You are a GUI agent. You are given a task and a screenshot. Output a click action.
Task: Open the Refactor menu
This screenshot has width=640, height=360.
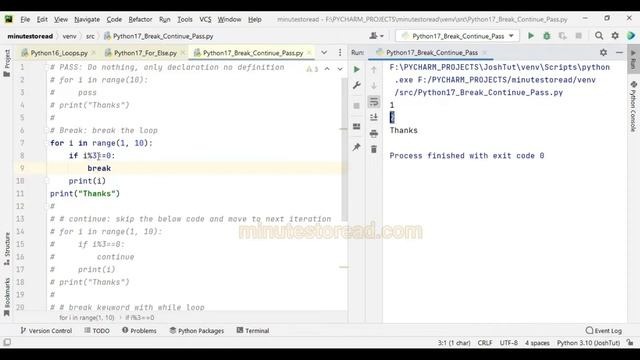140,19
